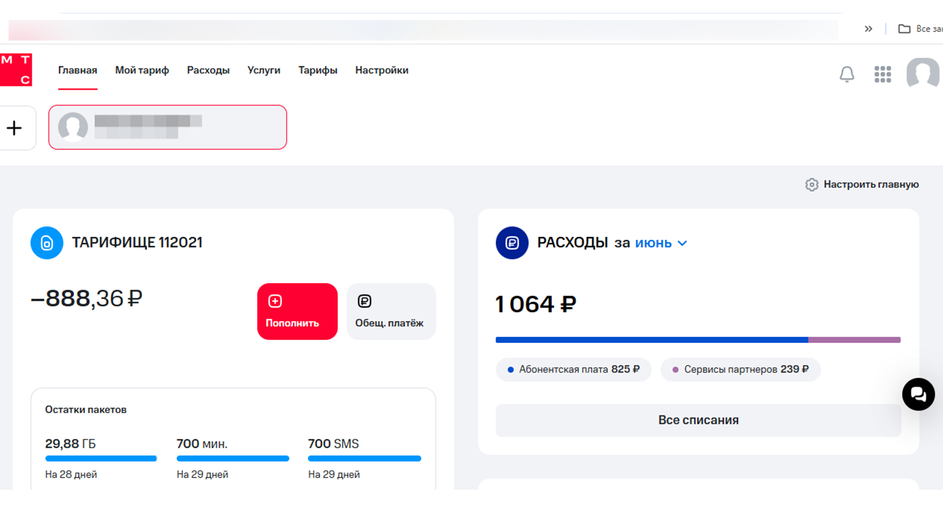This screenshot has width=943, height=531.
Task: Click the ruble icon beside РАСХОДЫ
Action: tap(512, 243)
